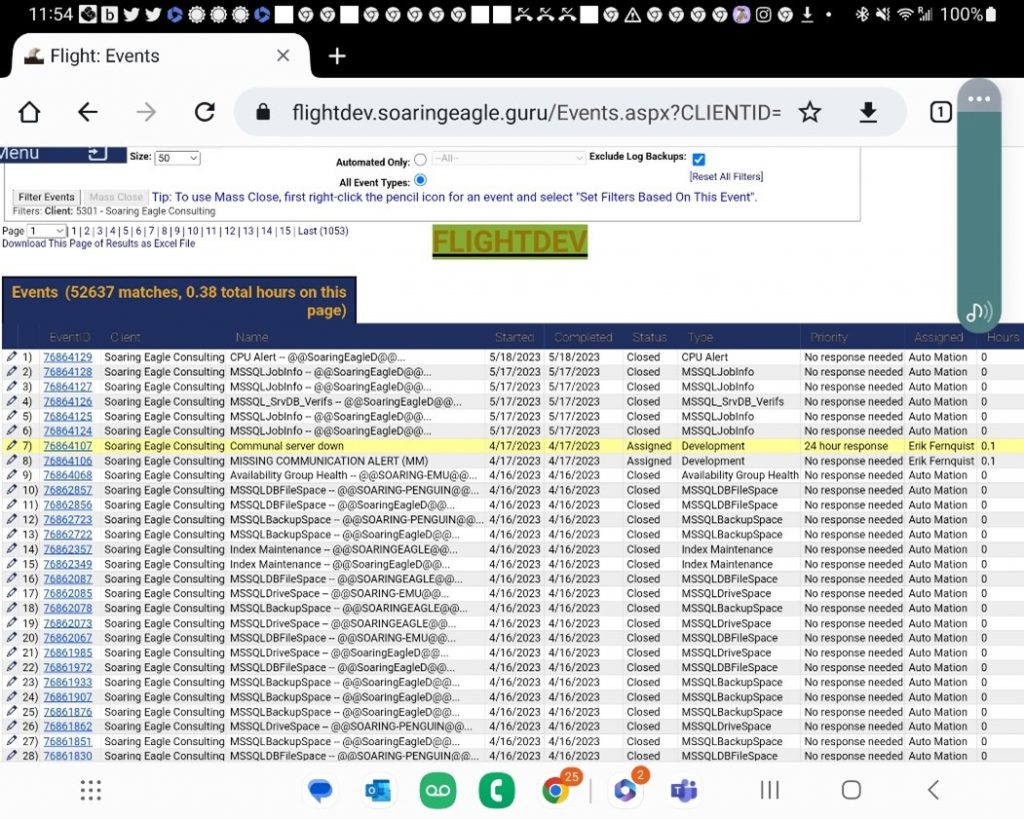Viewport: 1024px width, 819px height.
Task: Click the pencil icon beside event 76864129
Action: click(x=9, y=357)
